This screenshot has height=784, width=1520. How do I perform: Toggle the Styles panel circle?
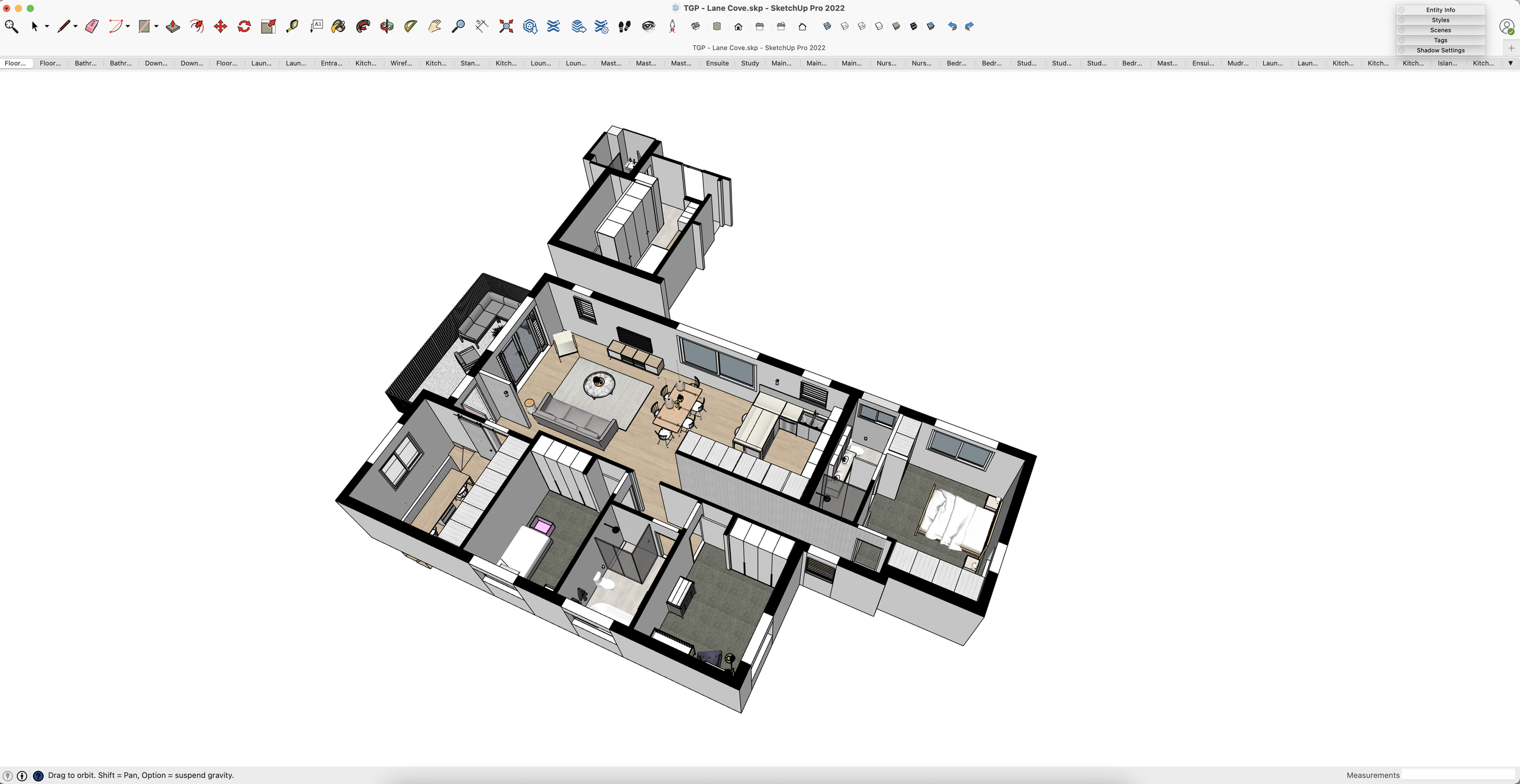pos(1401,20)
